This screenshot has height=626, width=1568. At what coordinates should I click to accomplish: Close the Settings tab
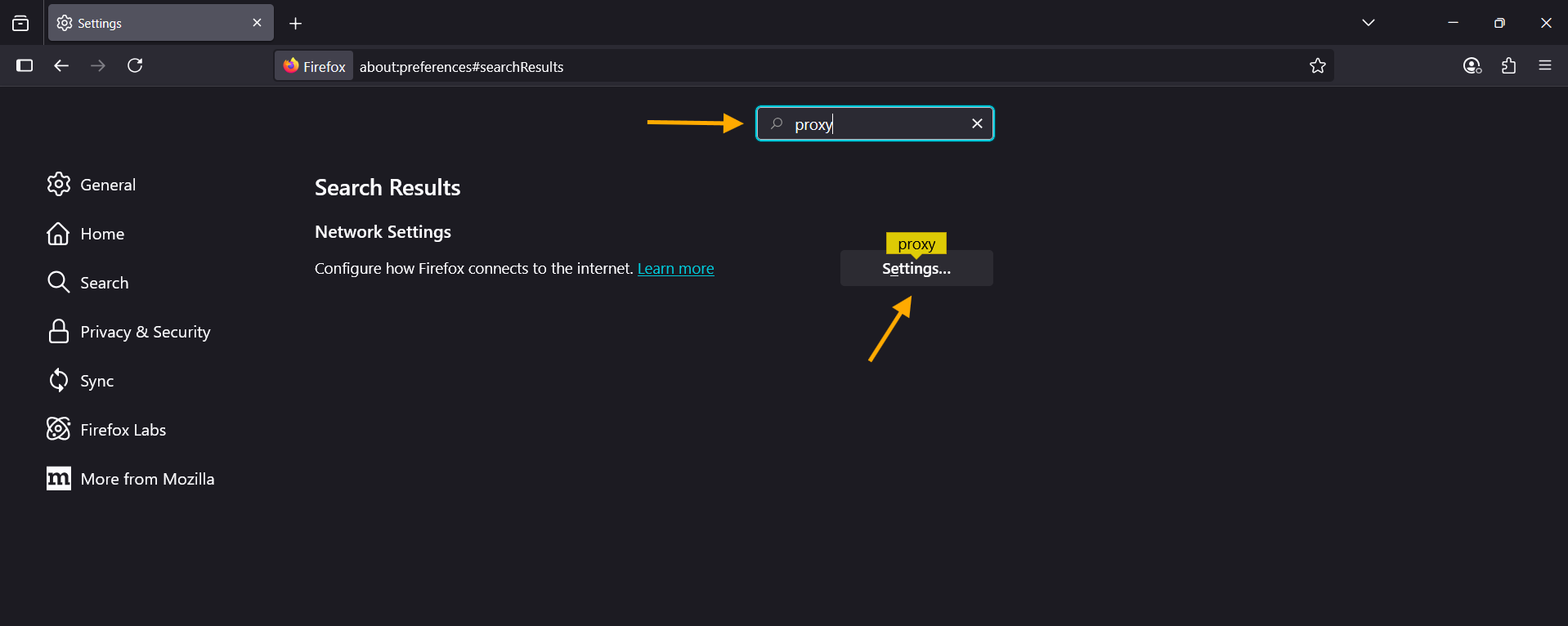257,23
